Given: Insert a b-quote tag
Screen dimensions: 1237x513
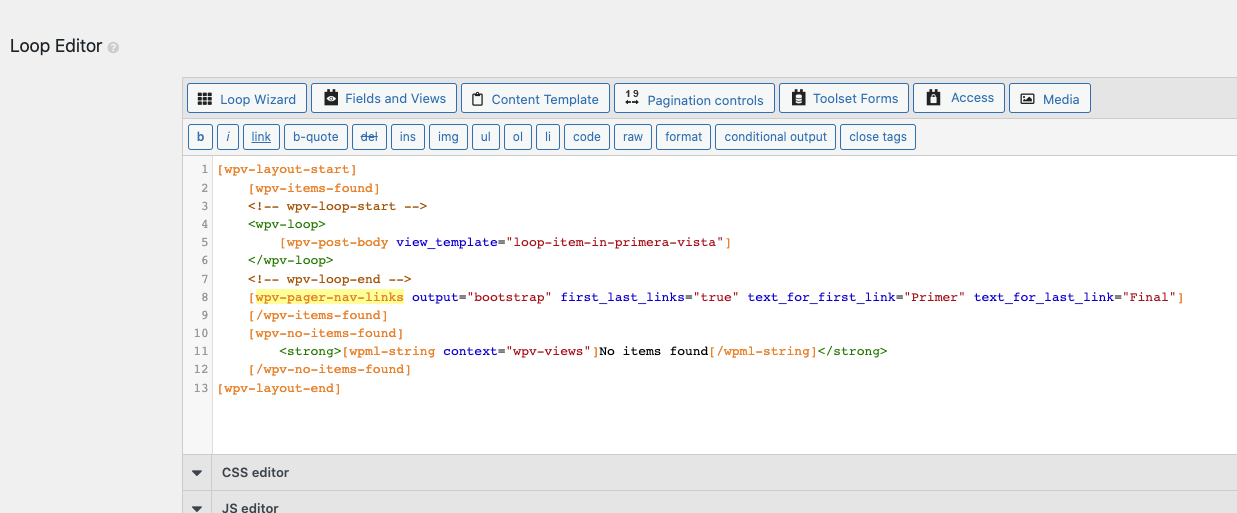Looking at the screenshot, I should click(315, 137).
